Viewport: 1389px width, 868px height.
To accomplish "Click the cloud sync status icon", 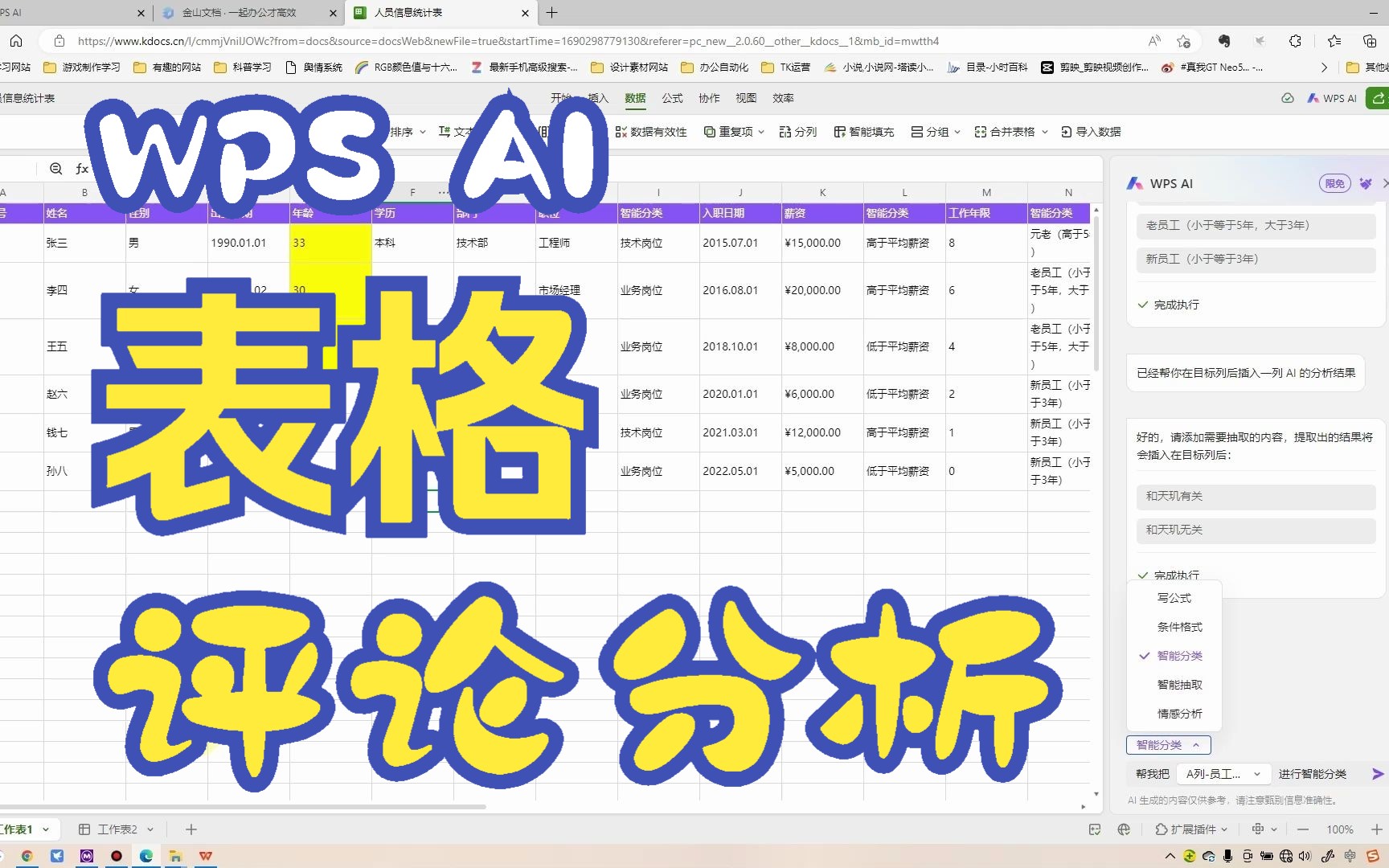I will [1288, 98].
